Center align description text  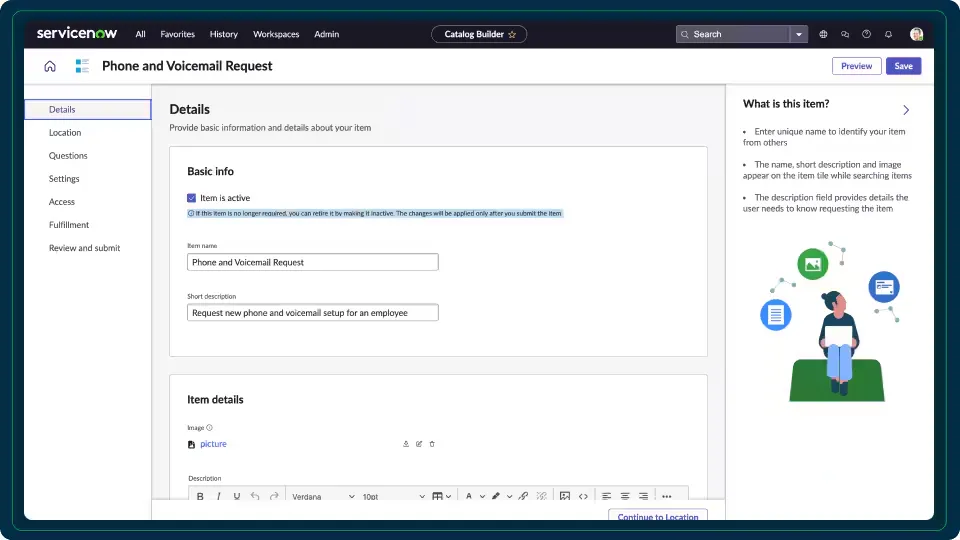click(x=625, y=496)
